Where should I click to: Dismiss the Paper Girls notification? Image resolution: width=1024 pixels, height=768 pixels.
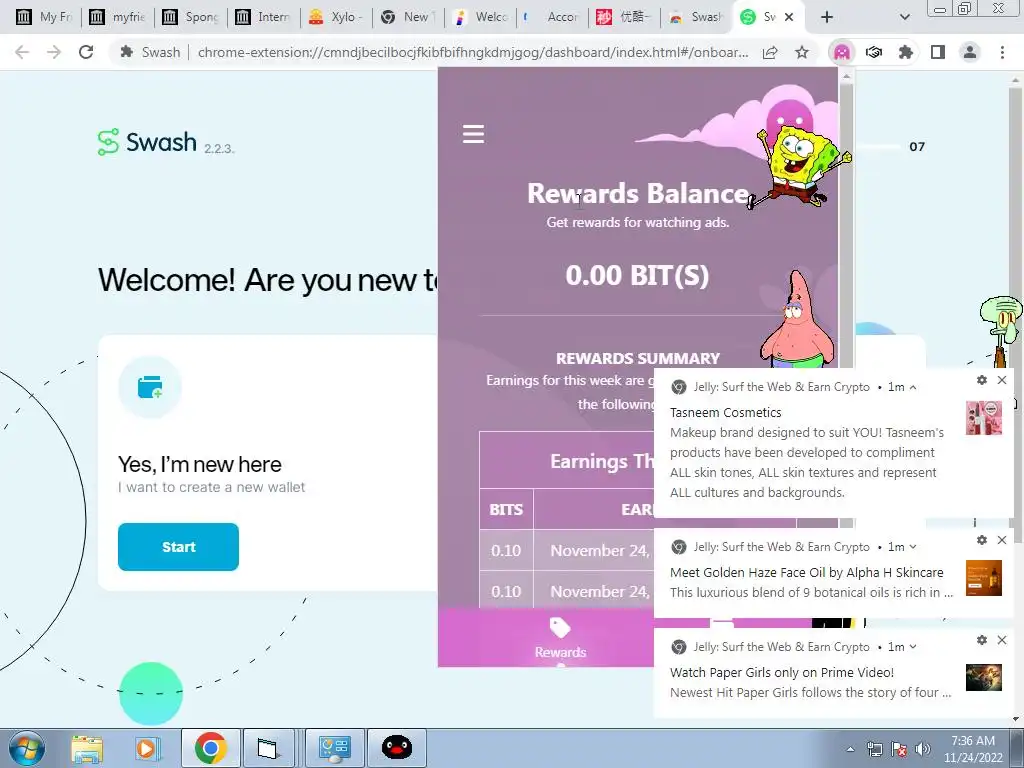(1002, 640)
